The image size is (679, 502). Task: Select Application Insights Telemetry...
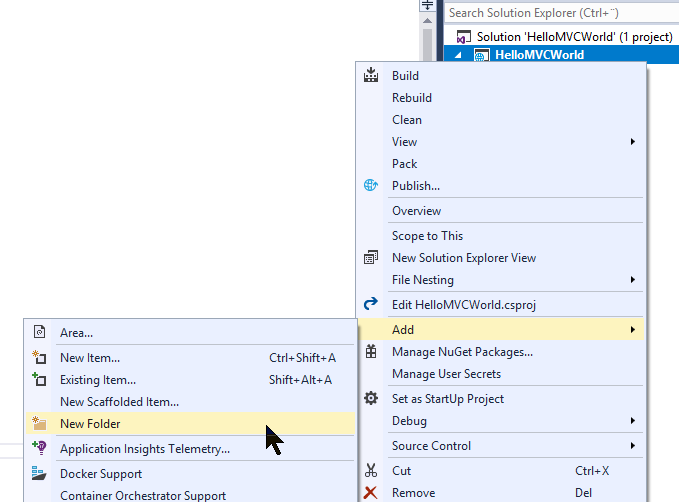(x=190, y=449)
